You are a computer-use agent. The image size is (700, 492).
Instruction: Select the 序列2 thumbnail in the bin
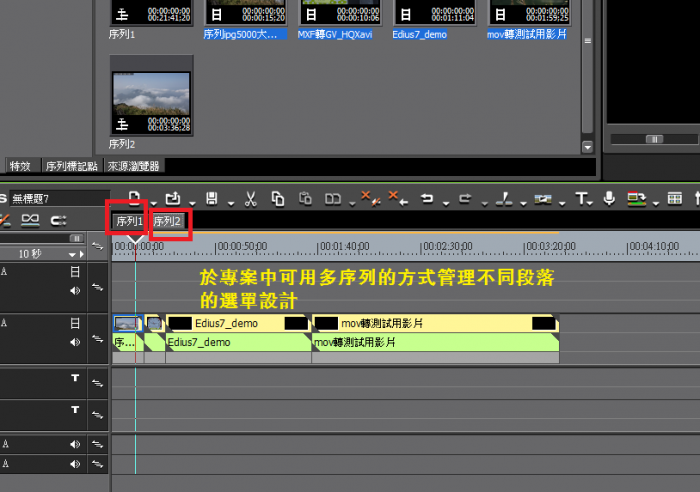[x=150, y=102]
